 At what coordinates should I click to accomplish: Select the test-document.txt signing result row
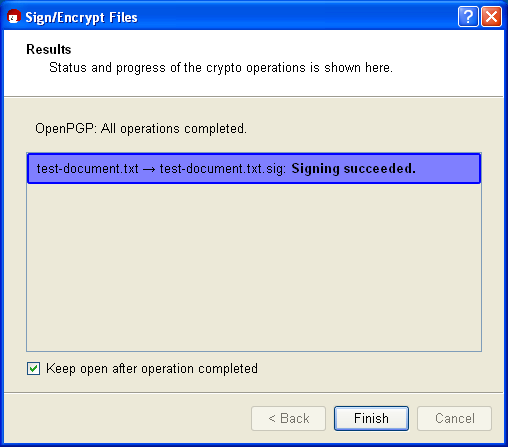click(254, 168)
